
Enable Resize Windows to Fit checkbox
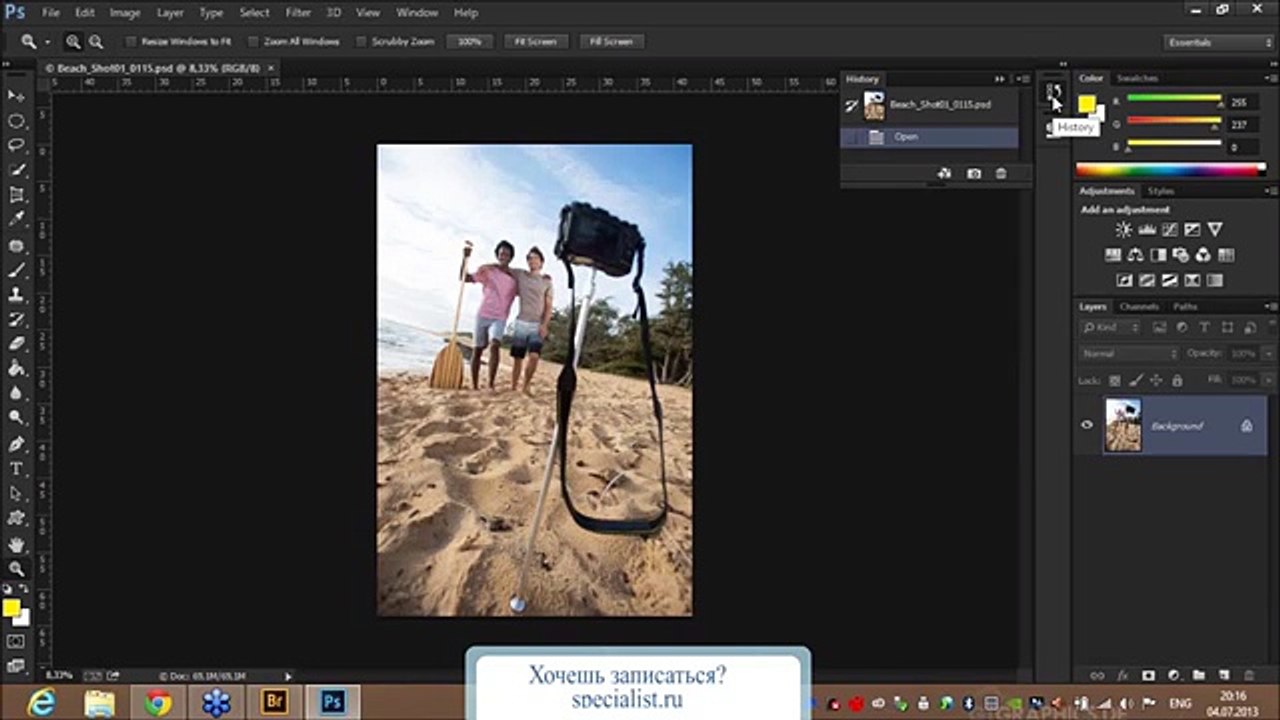pos(130,42)
